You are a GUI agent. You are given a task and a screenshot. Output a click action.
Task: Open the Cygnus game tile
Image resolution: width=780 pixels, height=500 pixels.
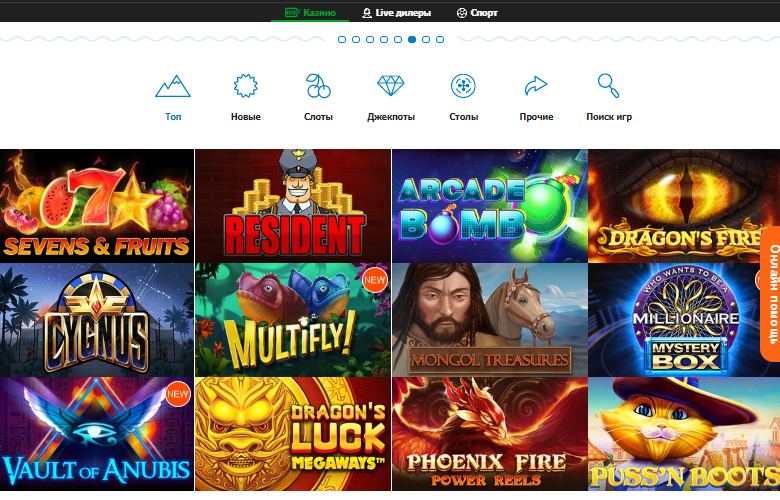point(97,320)
